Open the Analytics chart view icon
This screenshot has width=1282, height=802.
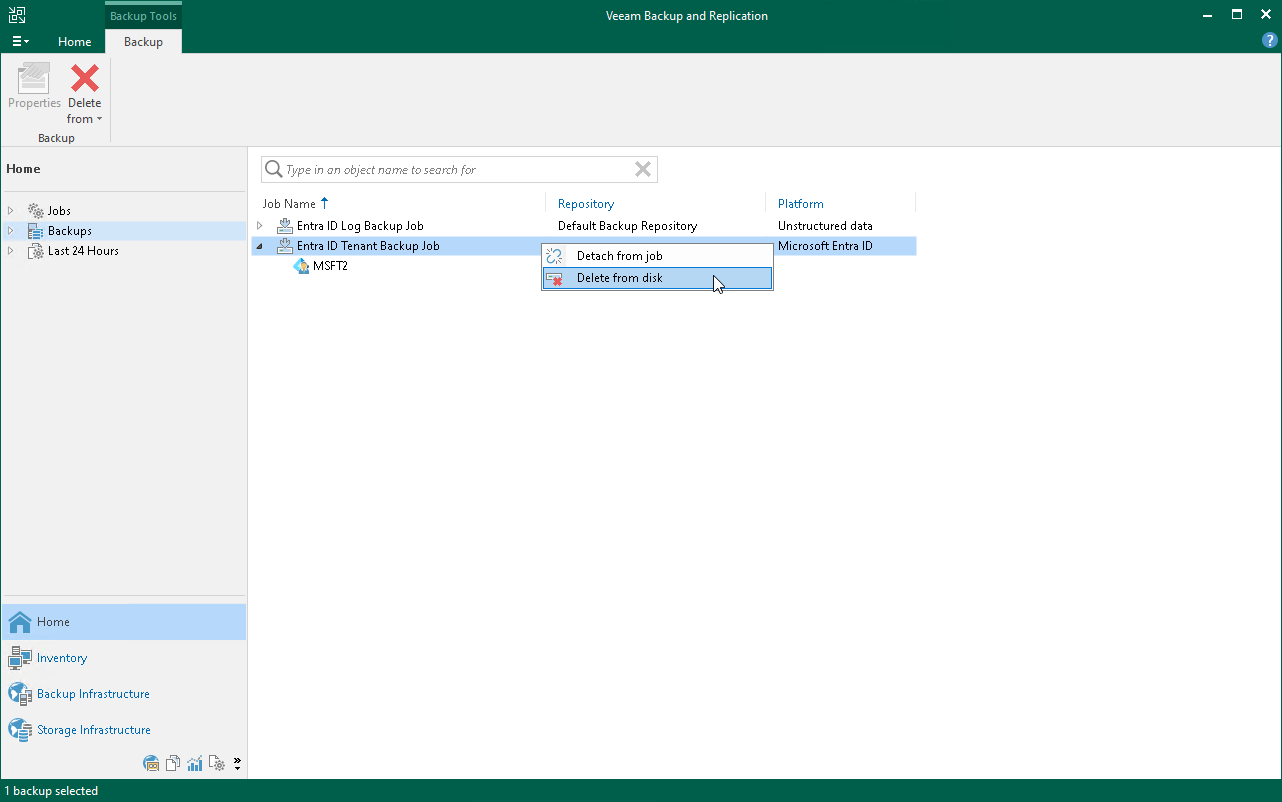click(195, 764)
